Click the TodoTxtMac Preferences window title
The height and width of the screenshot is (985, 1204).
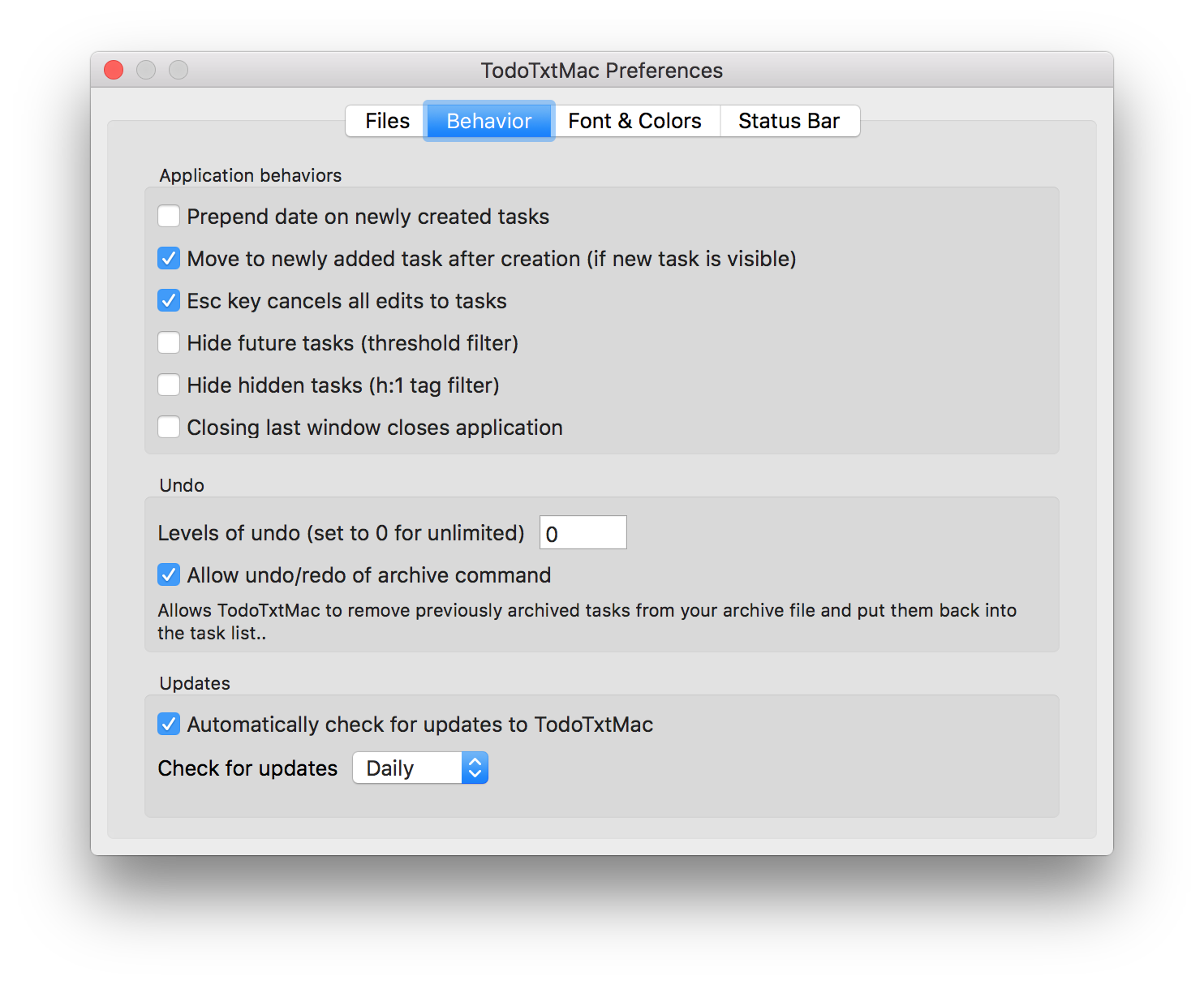[x=602, y=71]
